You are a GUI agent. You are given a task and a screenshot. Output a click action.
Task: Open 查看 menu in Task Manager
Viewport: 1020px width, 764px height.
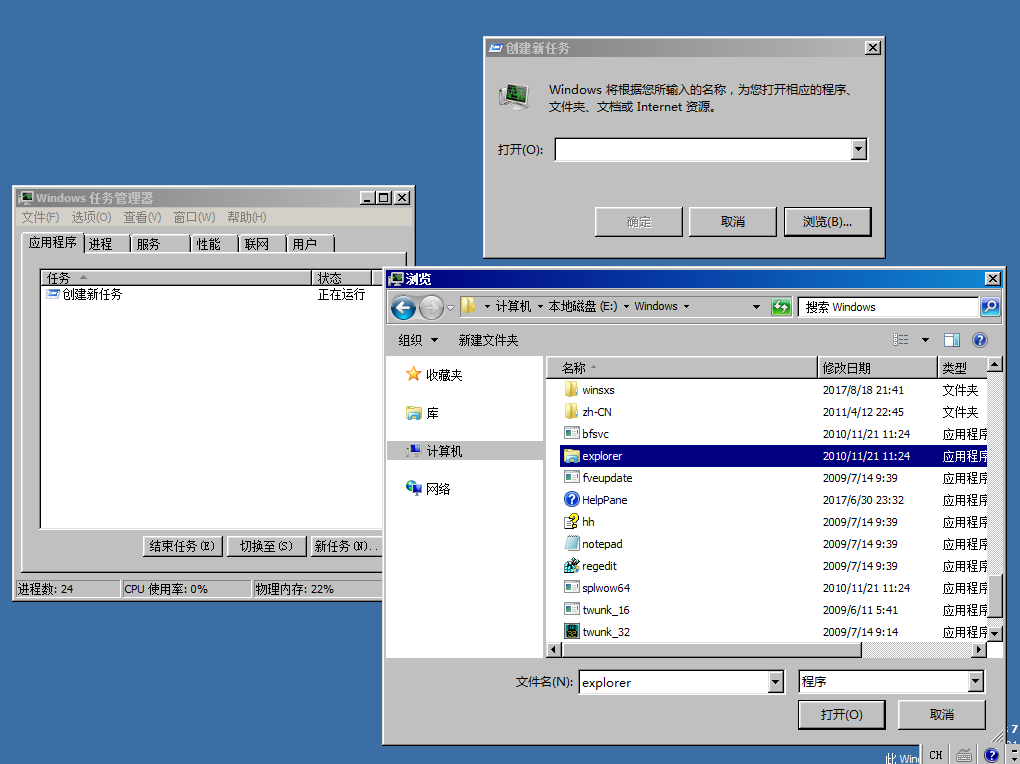(142, 217)
